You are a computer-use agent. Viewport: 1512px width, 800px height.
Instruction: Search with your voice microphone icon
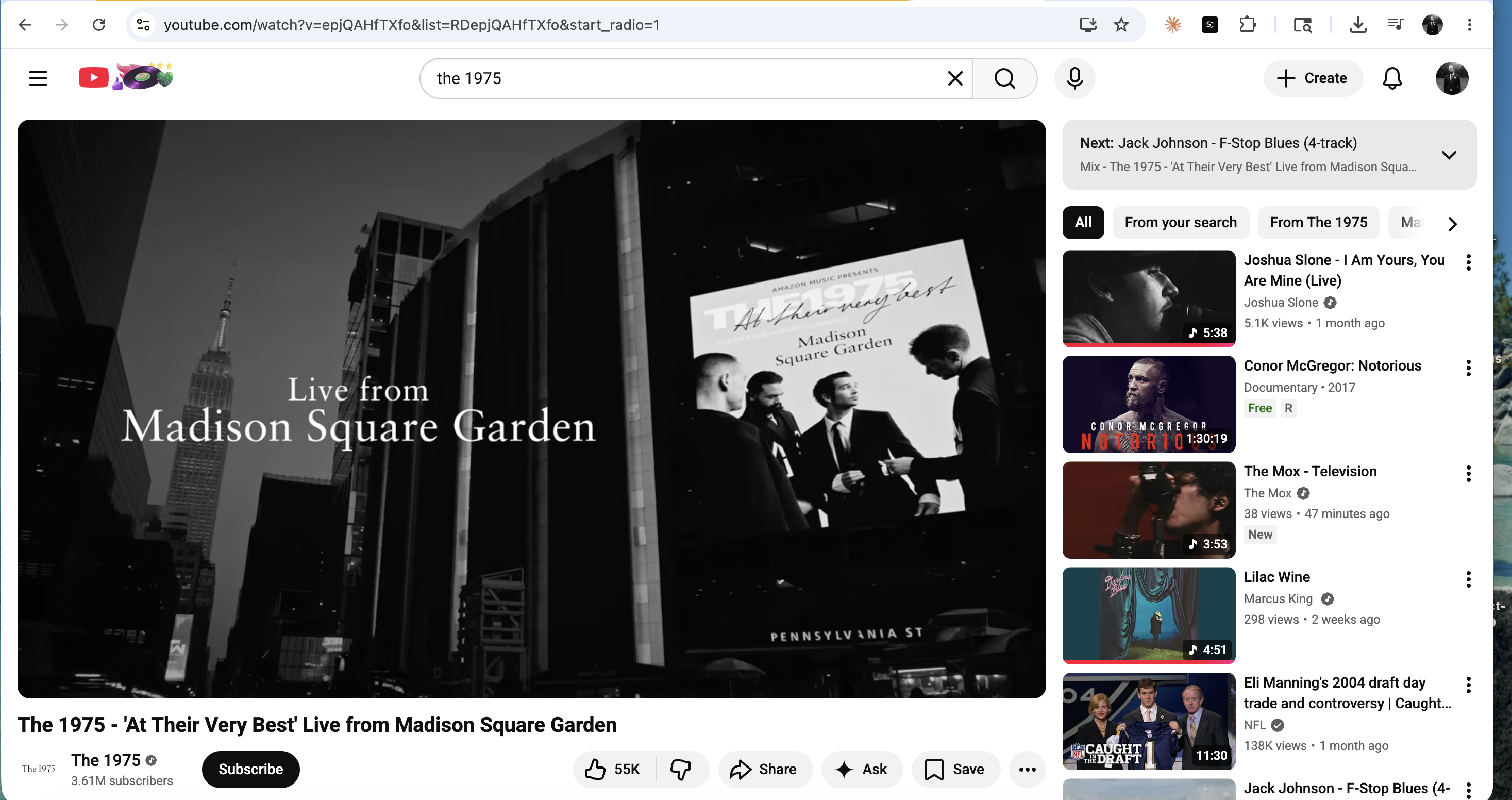(1074, 78)
